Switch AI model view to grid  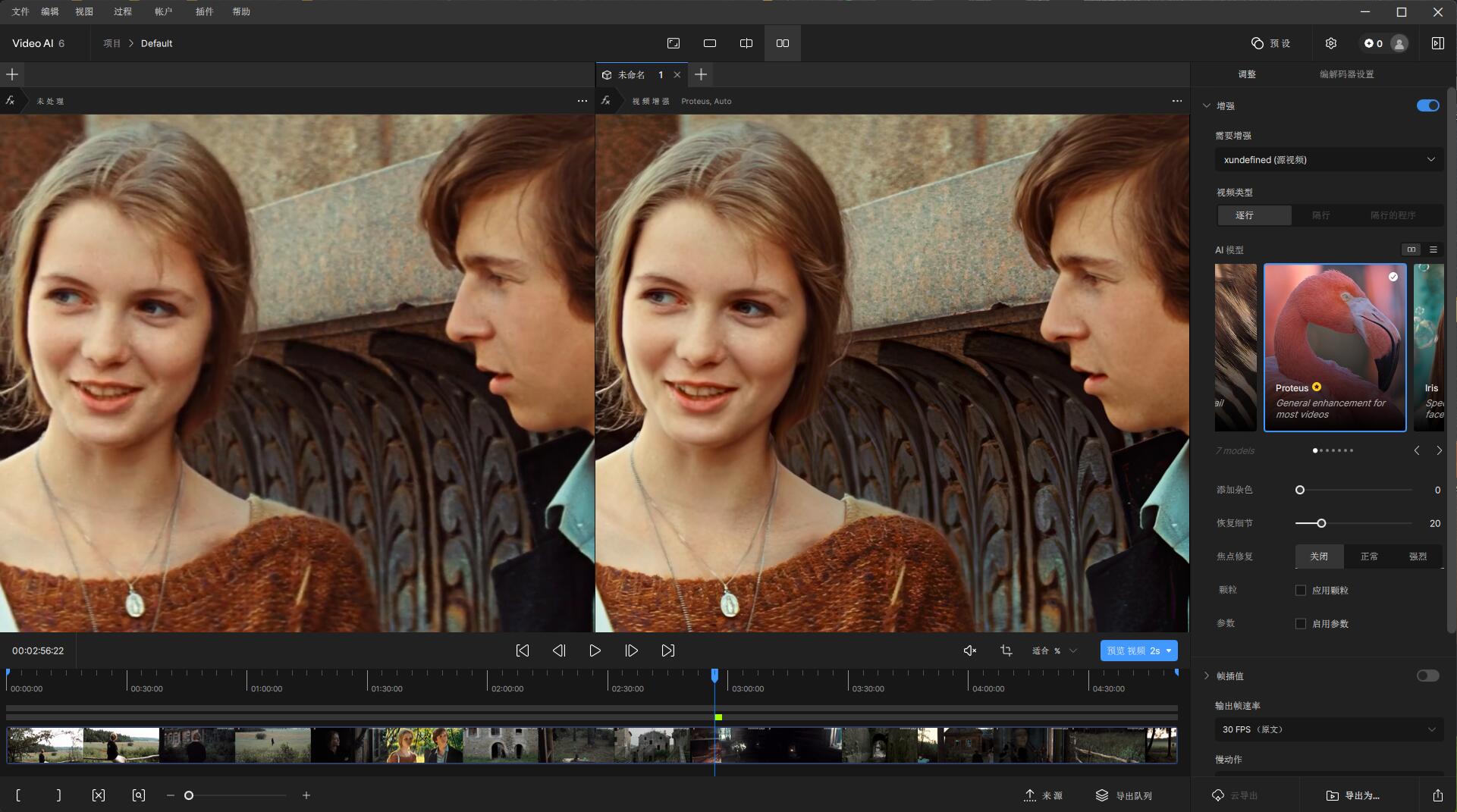tap(1411, 249)
